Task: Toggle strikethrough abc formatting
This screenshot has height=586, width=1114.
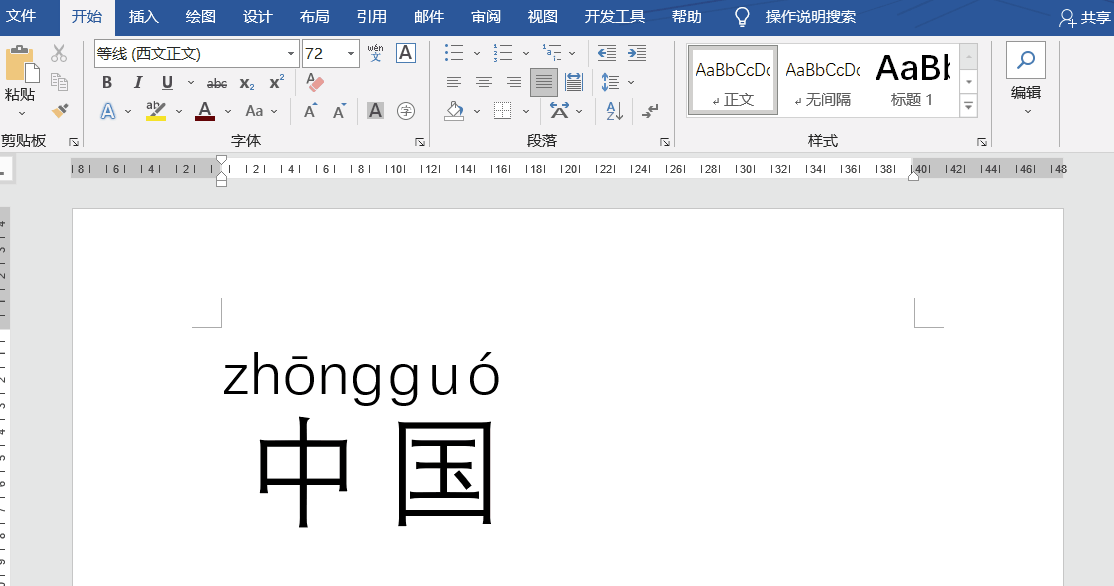Action: [217, 83]
